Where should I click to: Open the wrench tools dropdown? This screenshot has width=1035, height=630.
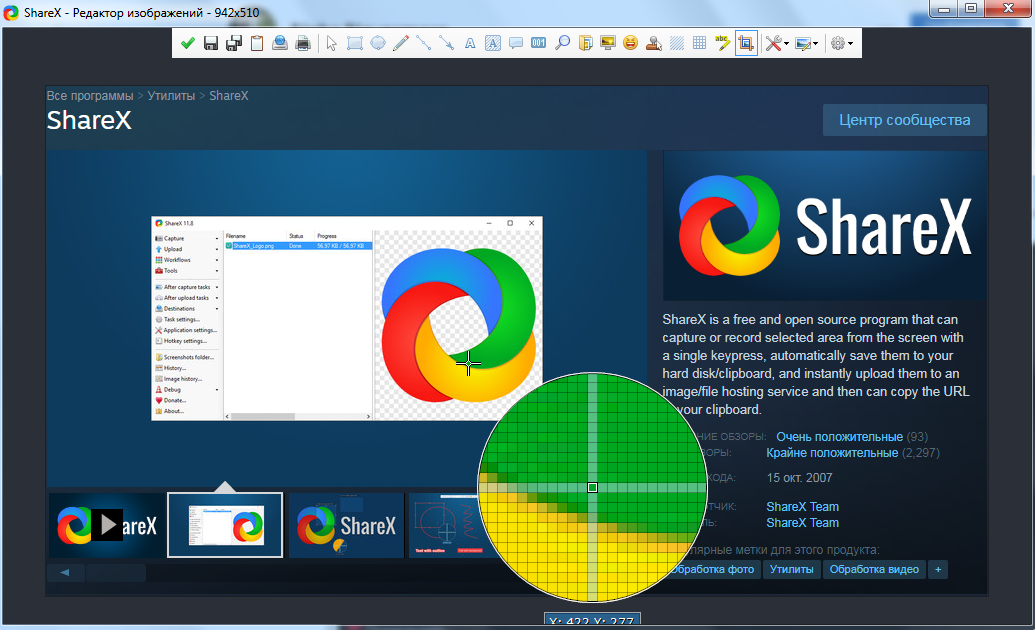[777, 44]
